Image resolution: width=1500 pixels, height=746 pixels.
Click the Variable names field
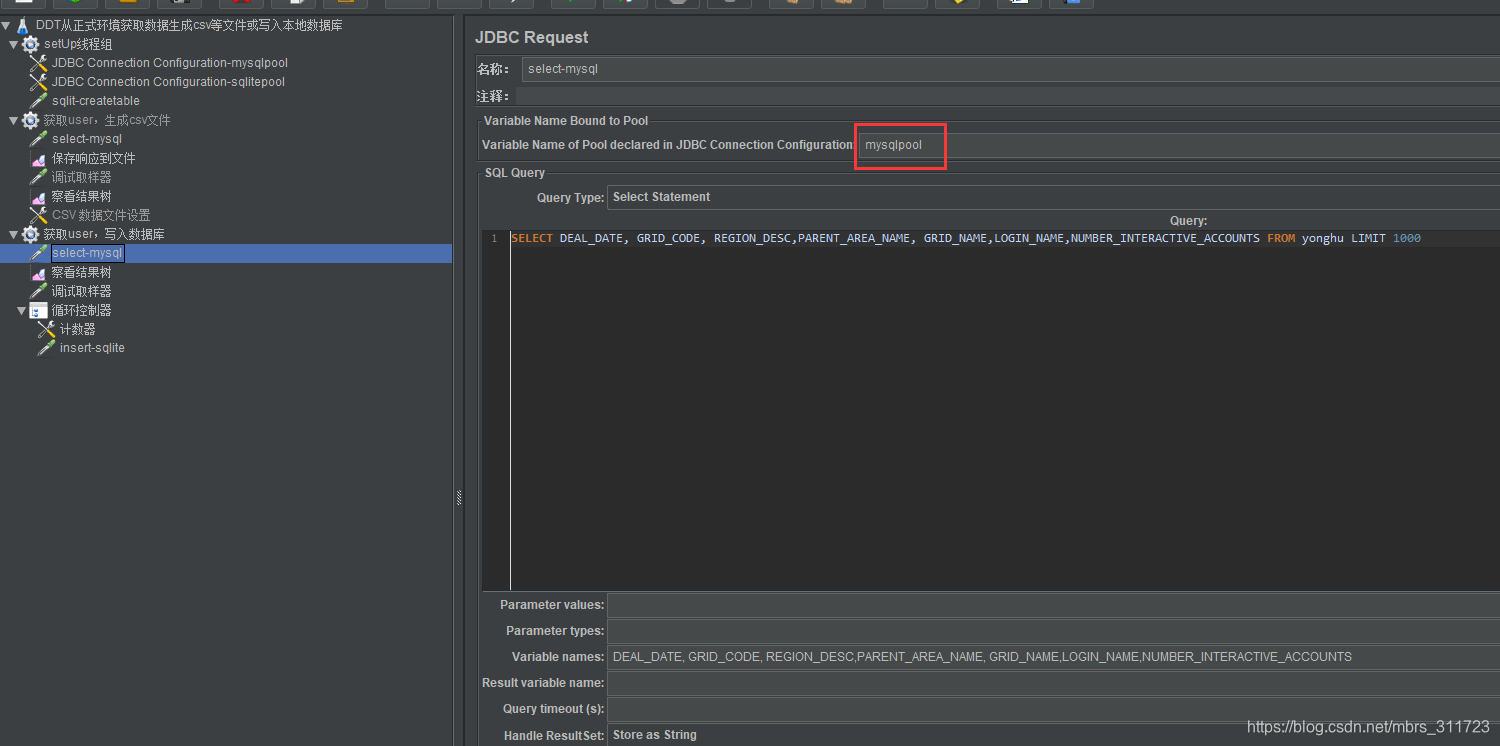click(1053, 657)
